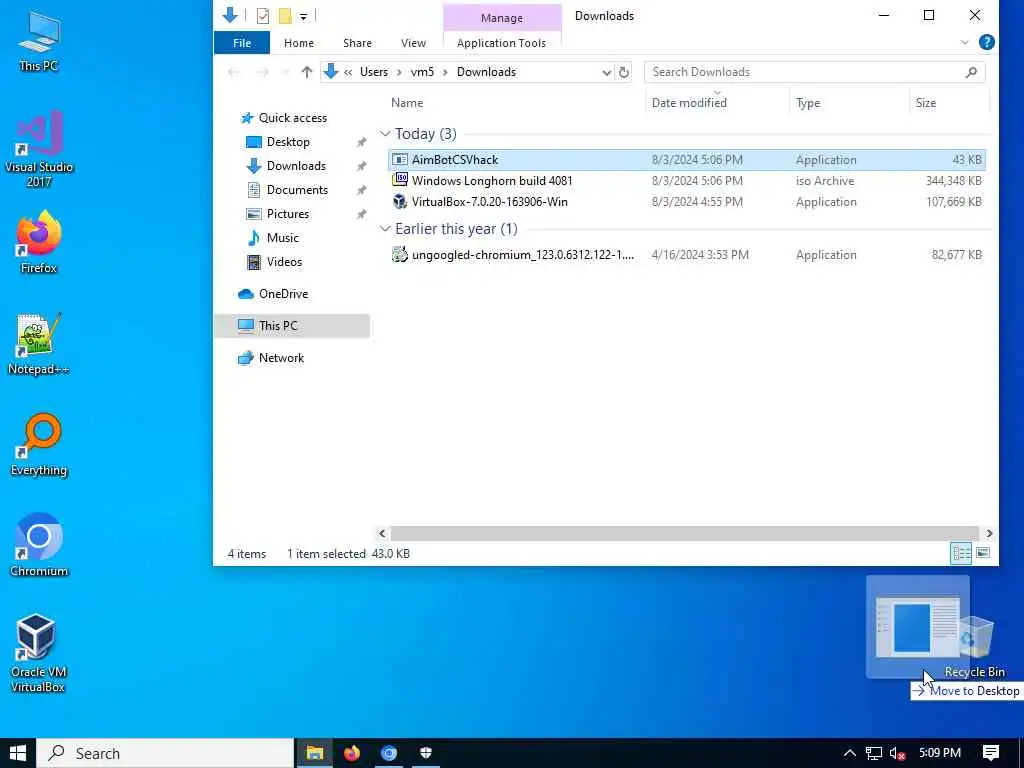Open File Explorer from taskbar

click(x=315, y=753)
